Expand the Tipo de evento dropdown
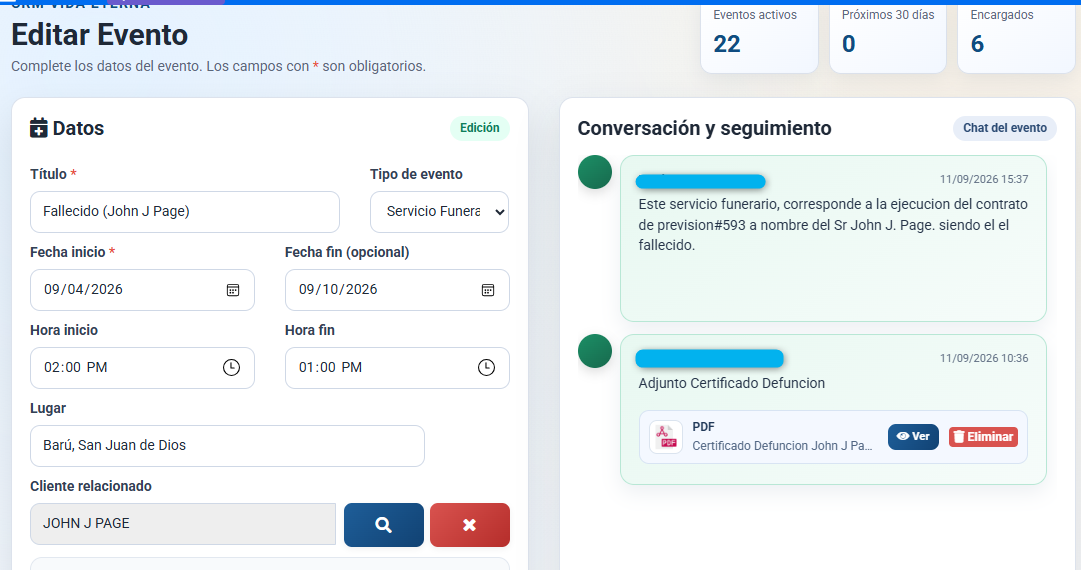1081x570 pixels. click(x=439, y=212)
